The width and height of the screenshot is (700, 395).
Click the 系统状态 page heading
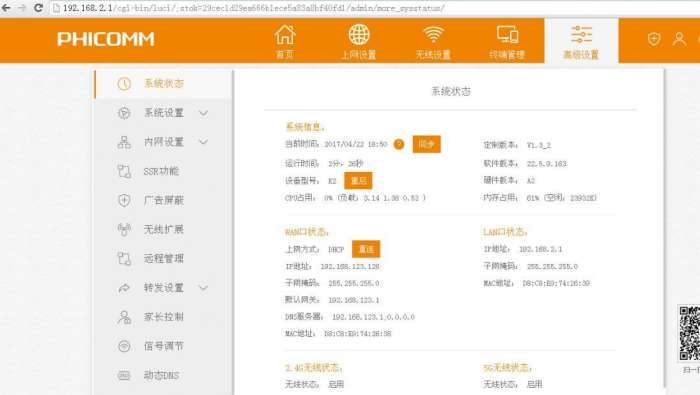click(x=451, y=91)
